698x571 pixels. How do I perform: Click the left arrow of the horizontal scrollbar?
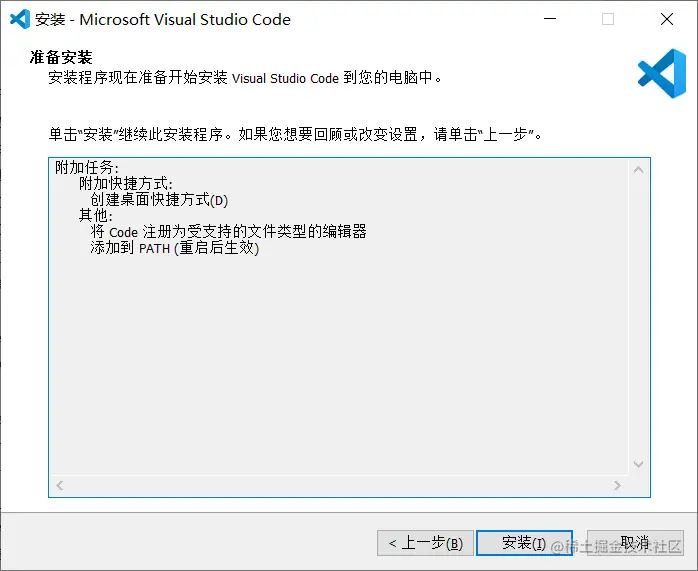pos(60,485)
